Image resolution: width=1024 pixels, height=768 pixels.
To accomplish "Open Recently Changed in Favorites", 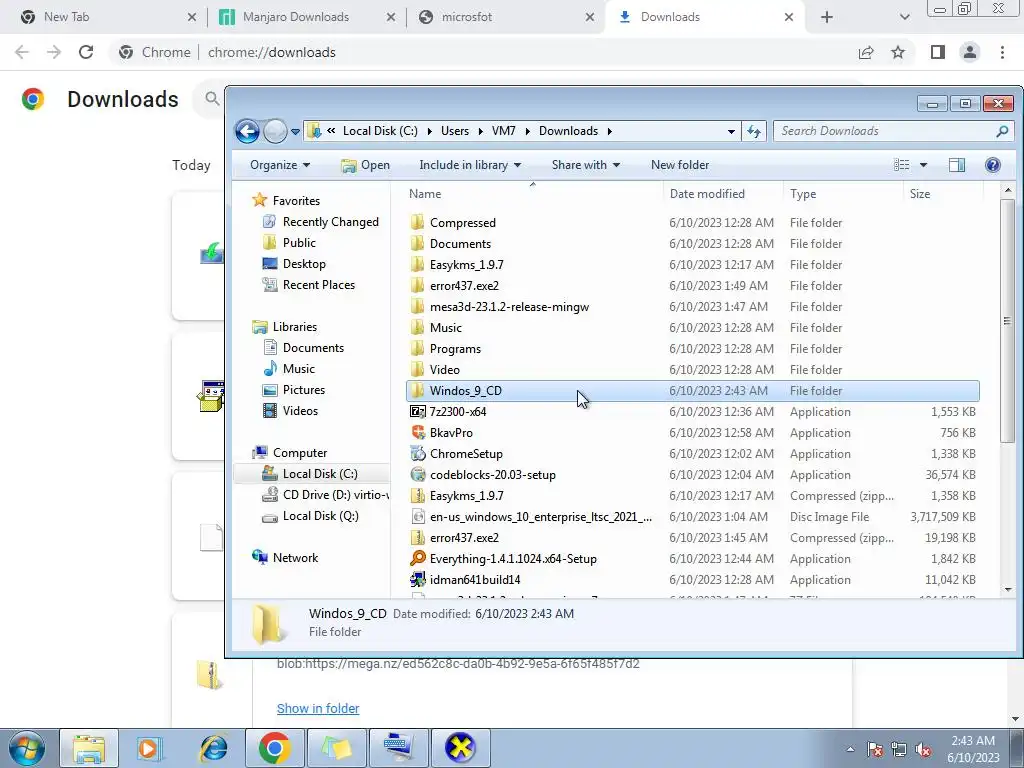I will pos(330,222).
